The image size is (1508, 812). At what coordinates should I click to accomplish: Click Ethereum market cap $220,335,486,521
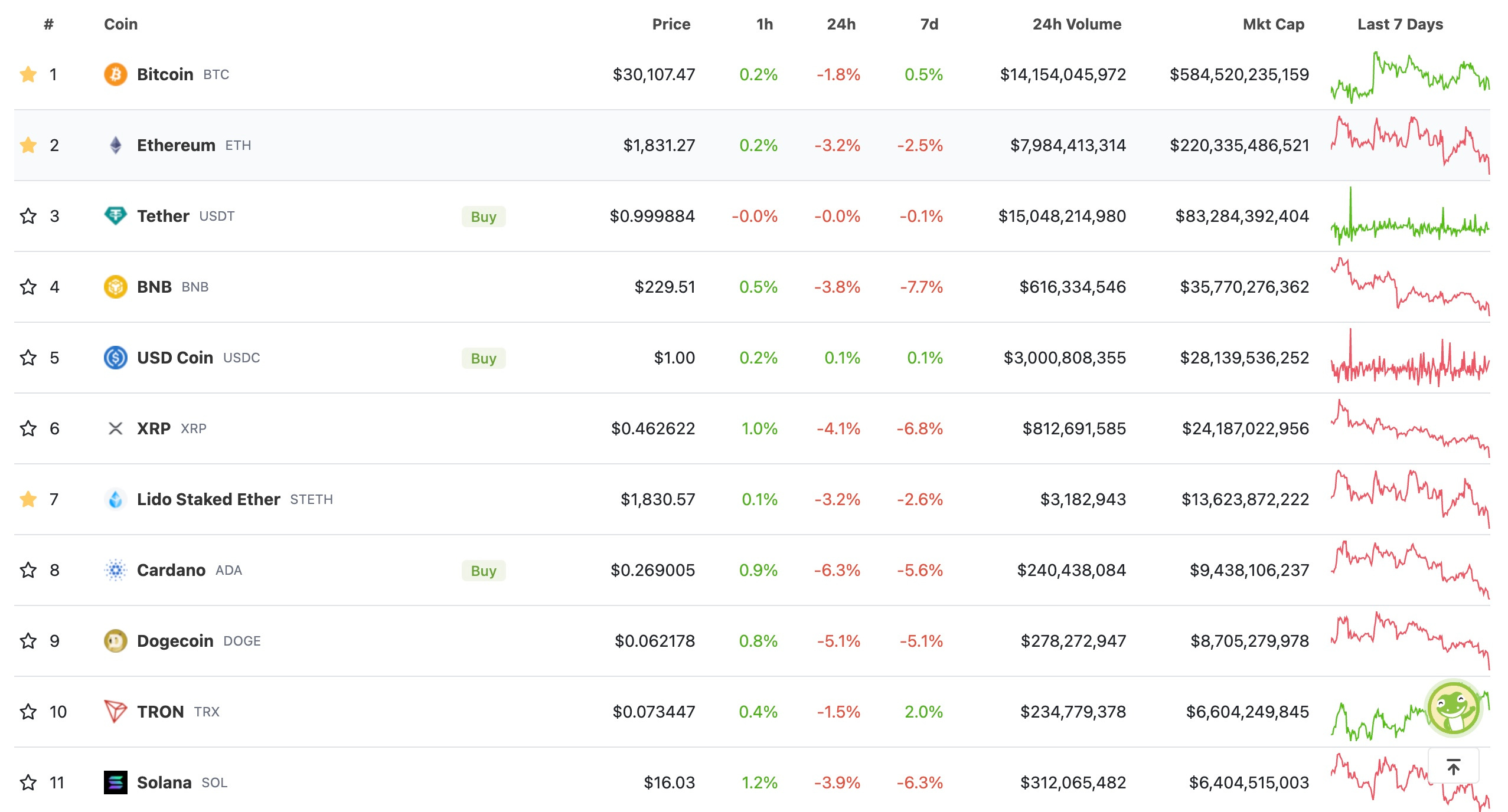pos(1239,145)
